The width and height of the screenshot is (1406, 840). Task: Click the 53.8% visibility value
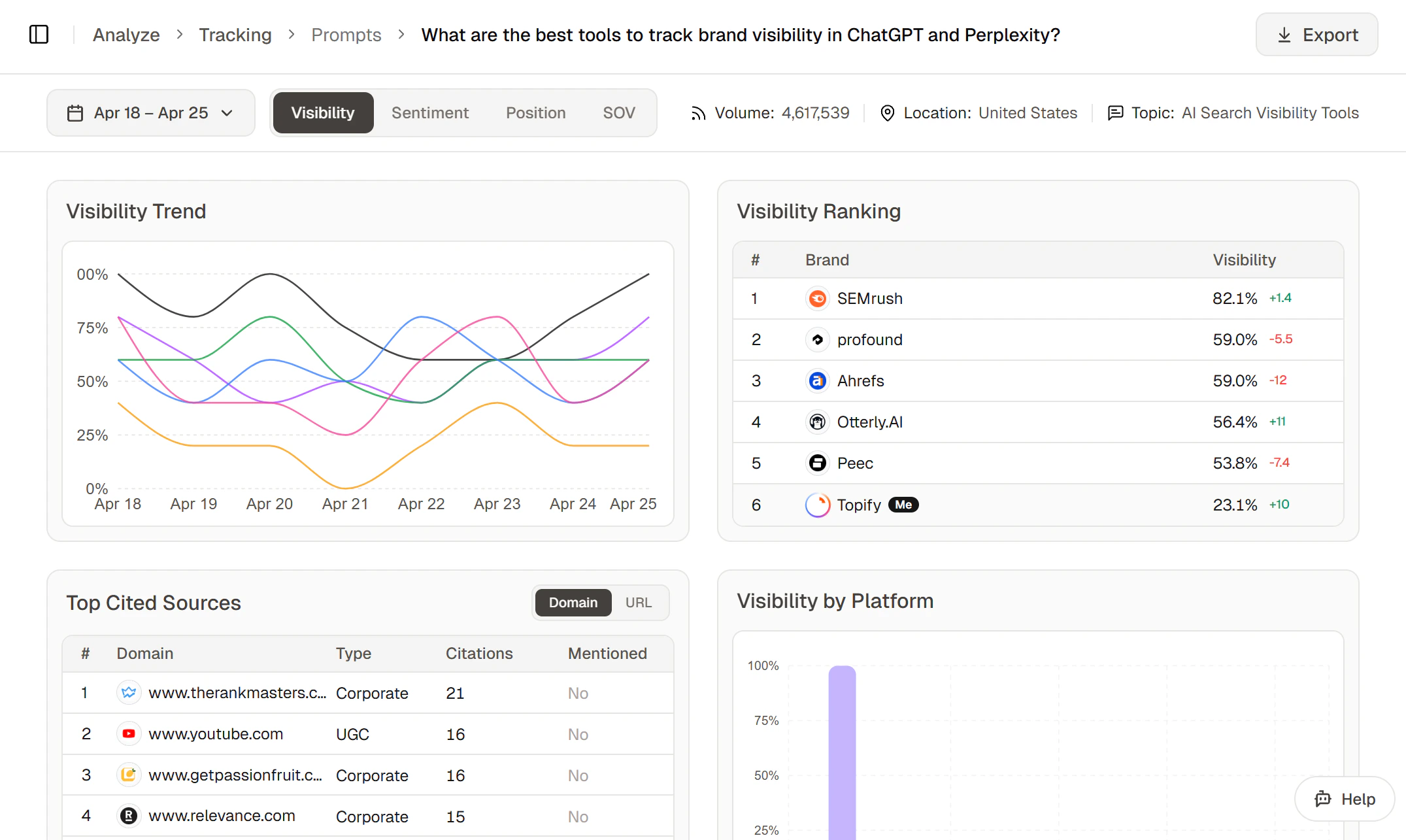click(1235, 463)
